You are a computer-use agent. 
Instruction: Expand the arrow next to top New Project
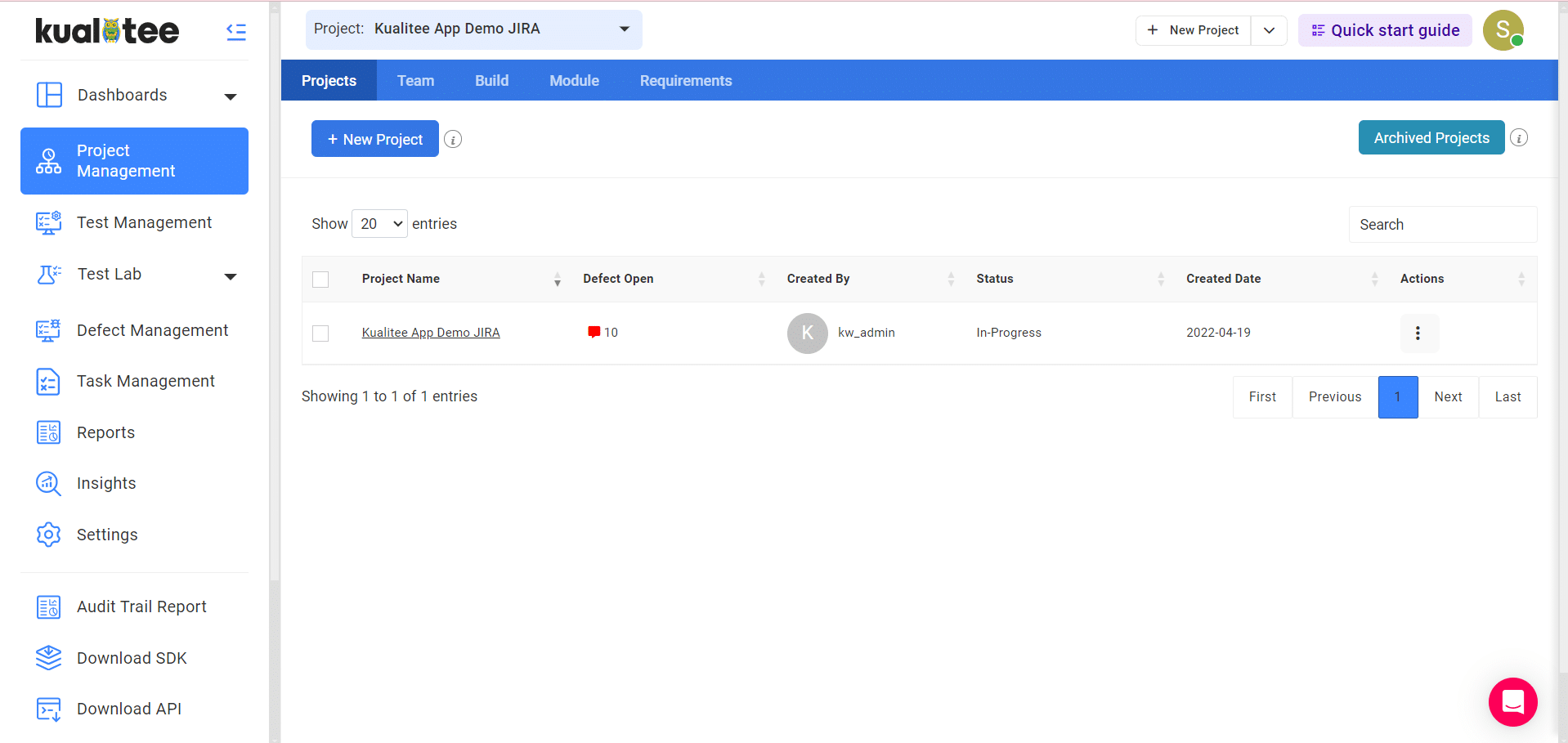(1269, 30)
